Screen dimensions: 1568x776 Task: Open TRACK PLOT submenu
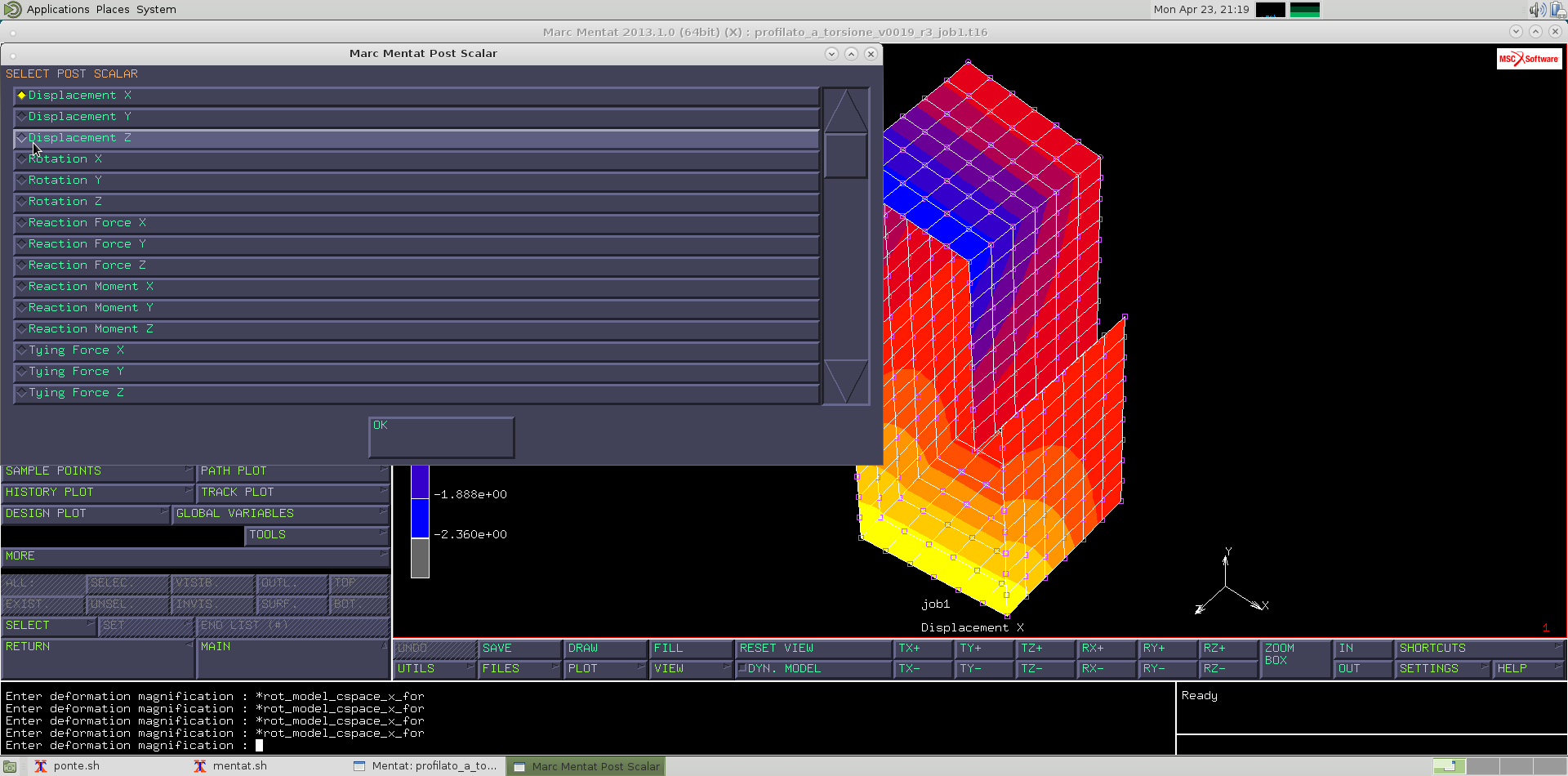(292, 493)
